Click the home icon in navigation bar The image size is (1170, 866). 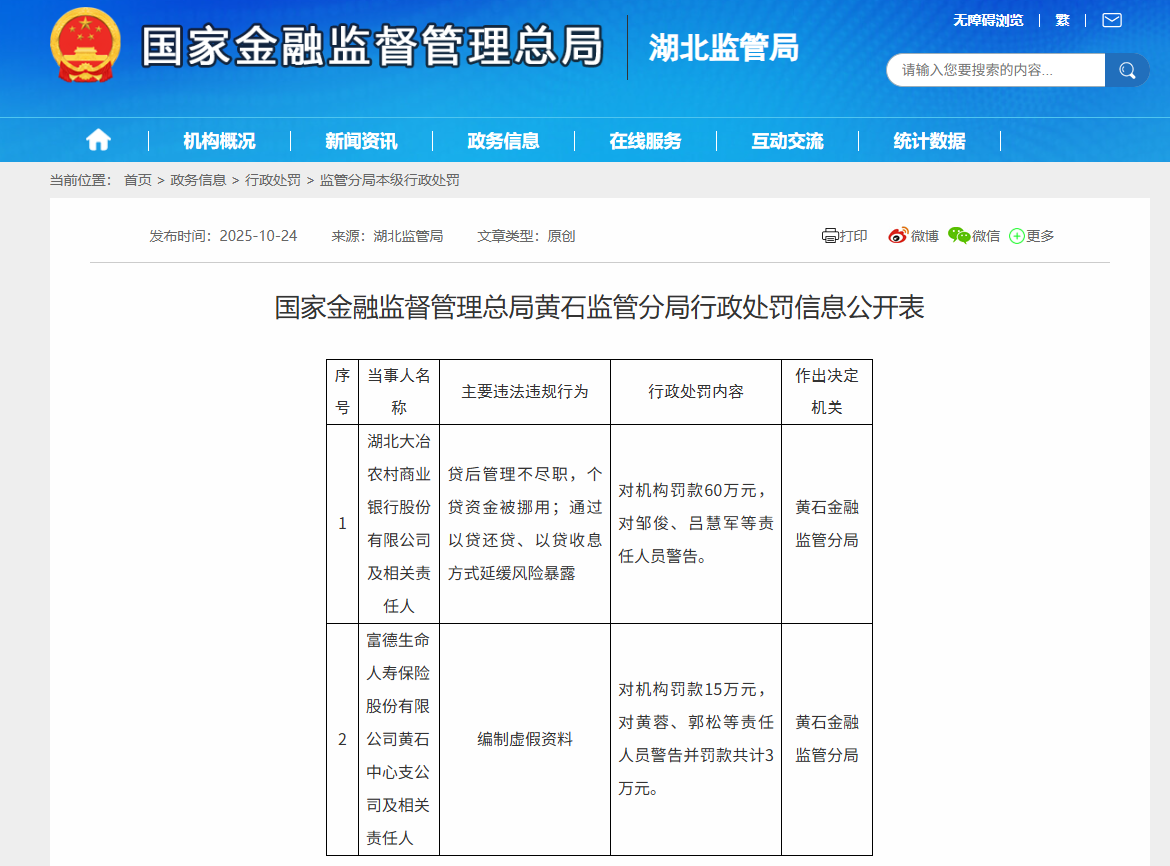(97, 140)
